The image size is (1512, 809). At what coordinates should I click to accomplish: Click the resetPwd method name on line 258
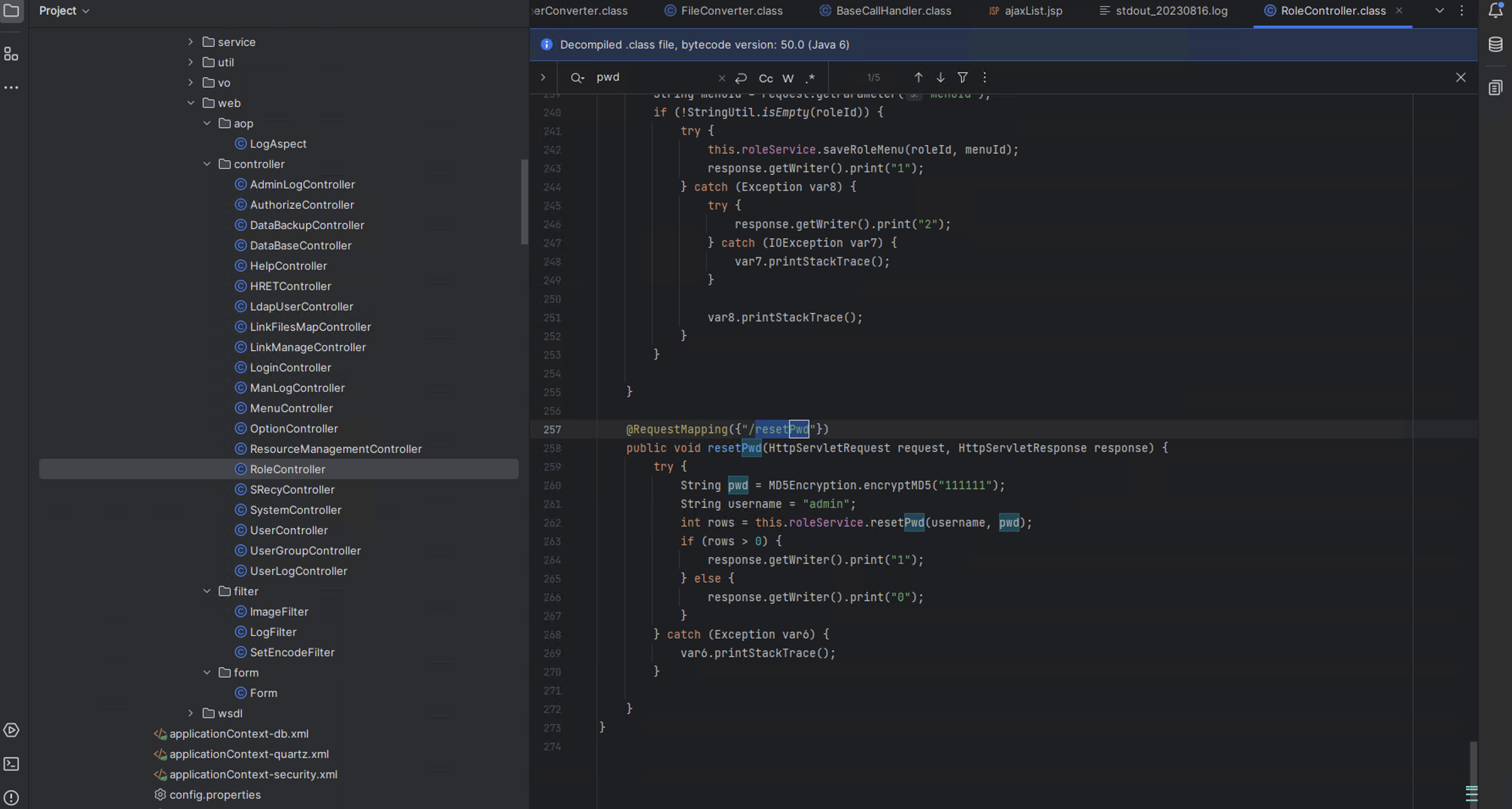[734, 448]
